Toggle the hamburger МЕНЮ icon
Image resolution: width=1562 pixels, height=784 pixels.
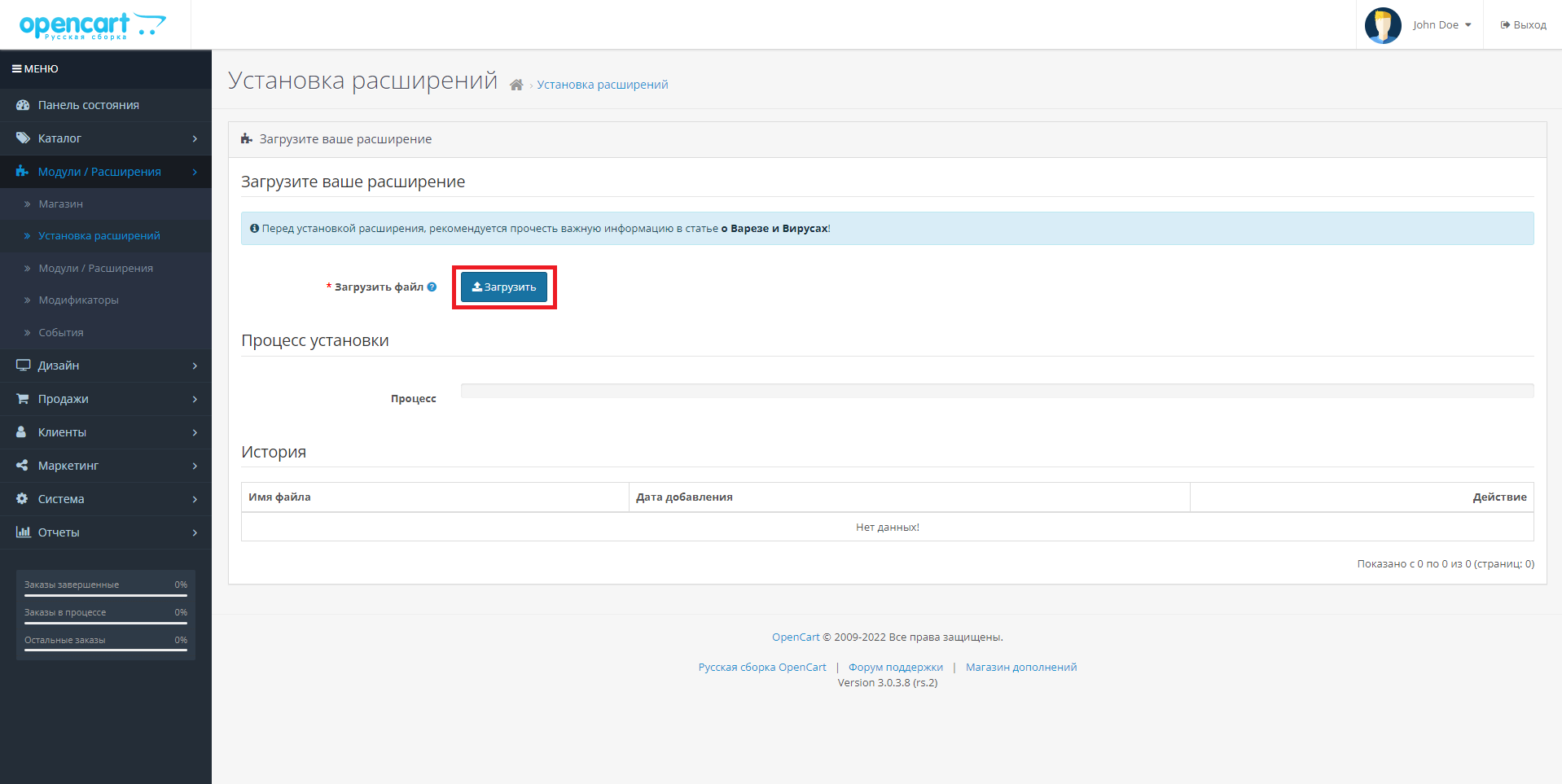(x=16, y=69)
